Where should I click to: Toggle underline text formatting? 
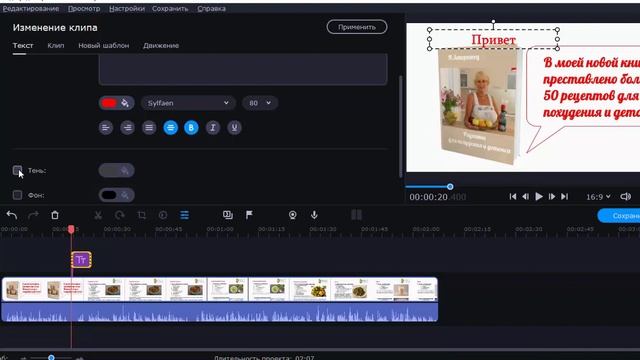[x=234, y=128]
